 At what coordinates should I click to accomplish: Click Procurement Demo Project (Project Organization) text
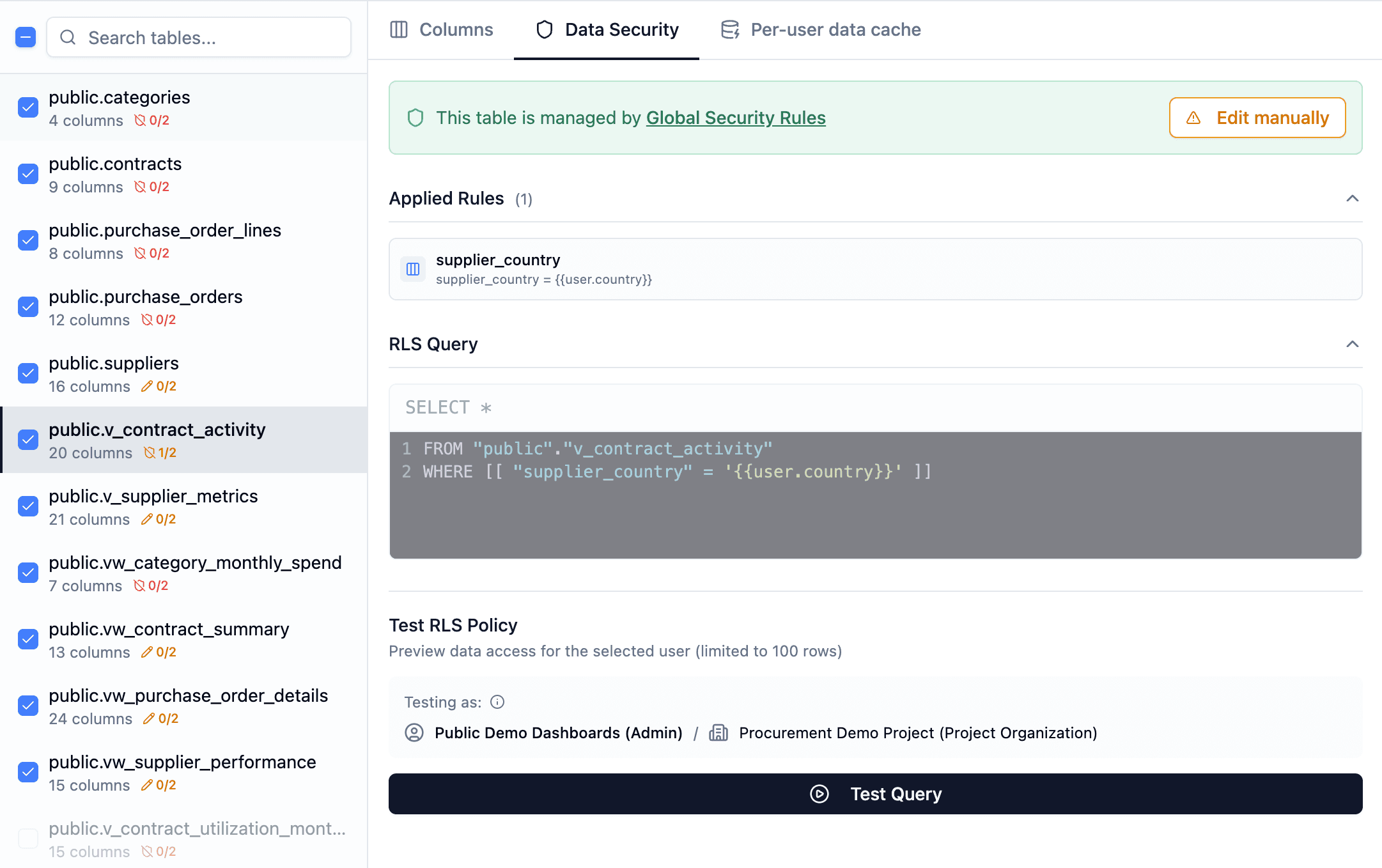pyautogui.click(x=918, y=732)
